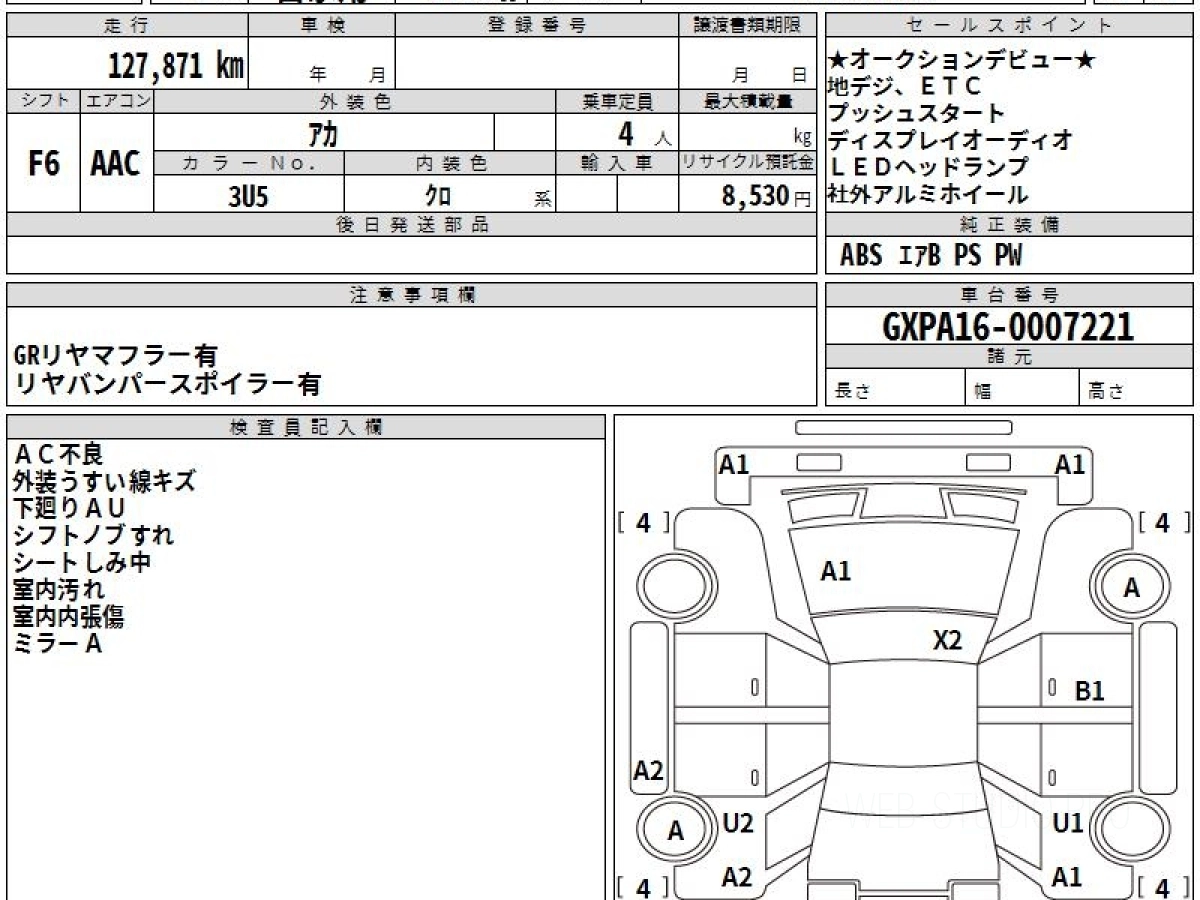Click the 後日発送部品 header bar
The height and width of the screenshot is (900, 1200).
[x=412, y=225]
